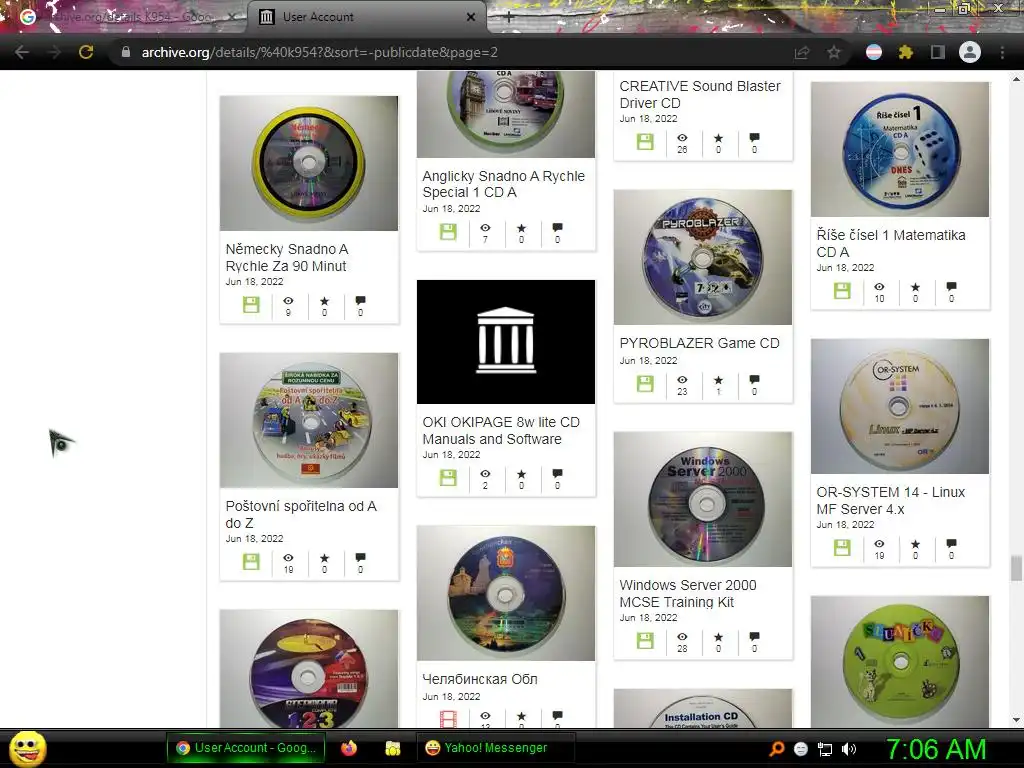Open Německy Snadno A Rychle thumbnail
Viewport: 1024px width, 768px height.
[x=309, y=163]
